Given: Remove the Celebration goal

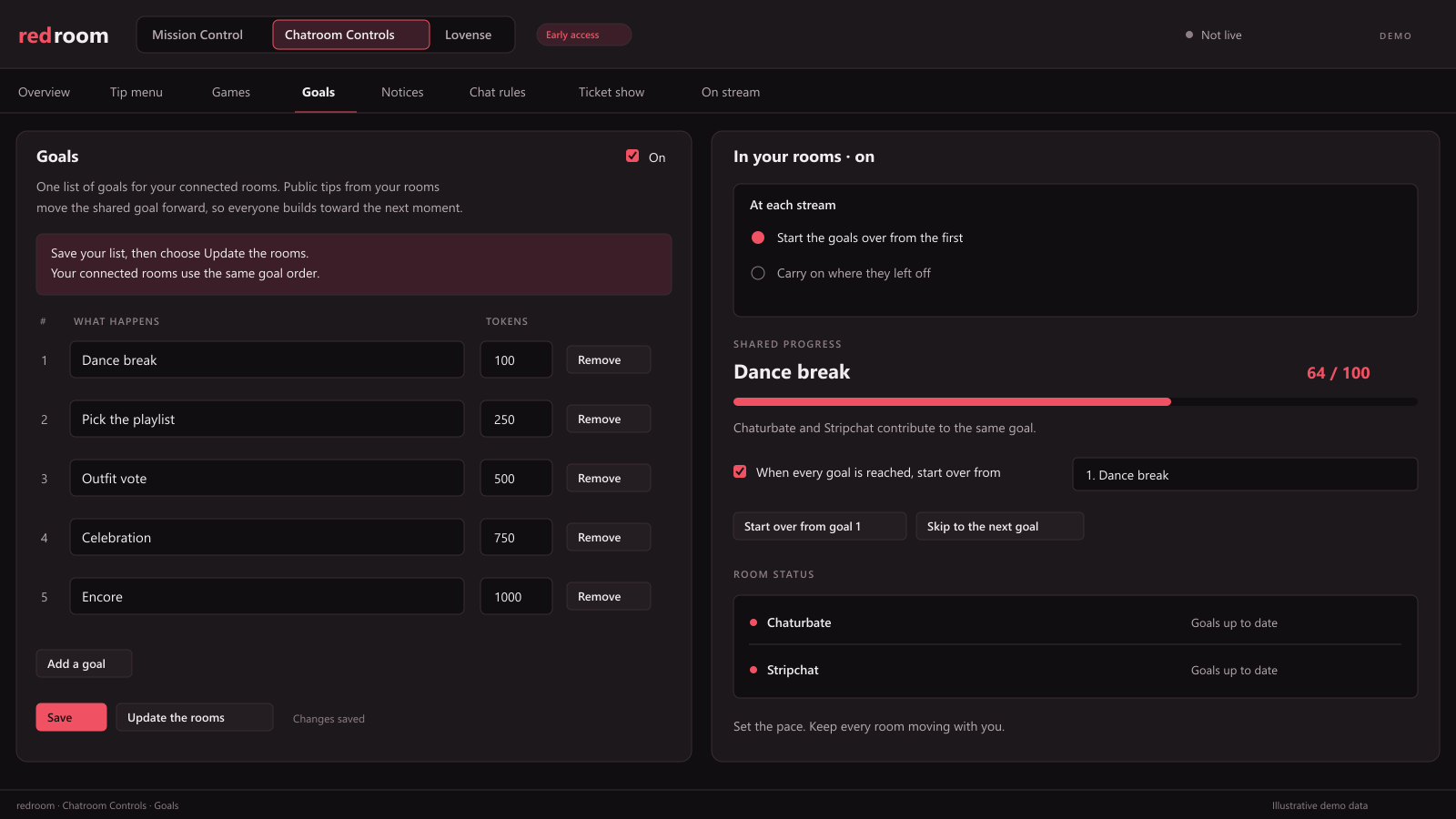Looking at the screenshot, I should tap(608, 537).
